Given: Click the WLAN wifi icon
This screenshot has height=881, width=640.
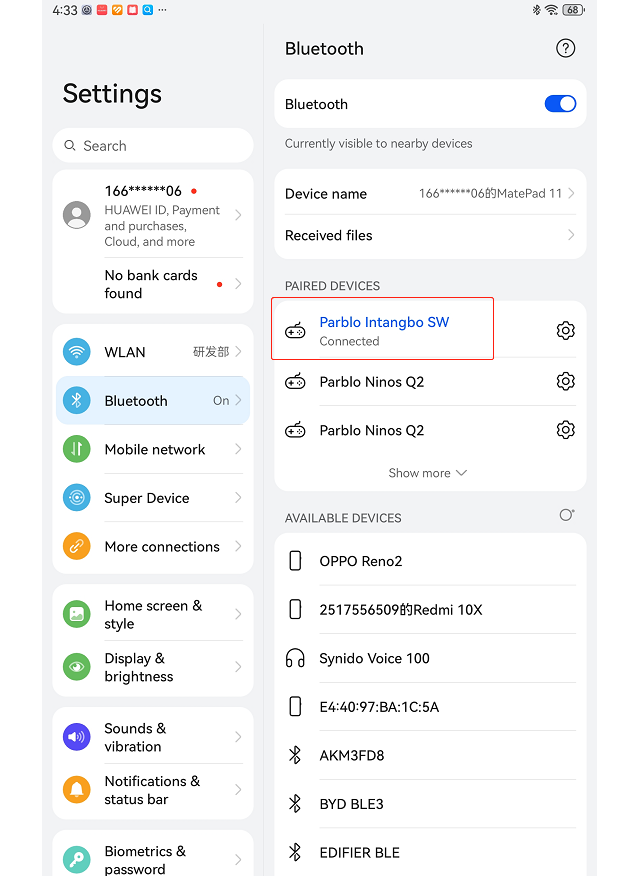Looking at the screenshot, I should pos(77,352).
